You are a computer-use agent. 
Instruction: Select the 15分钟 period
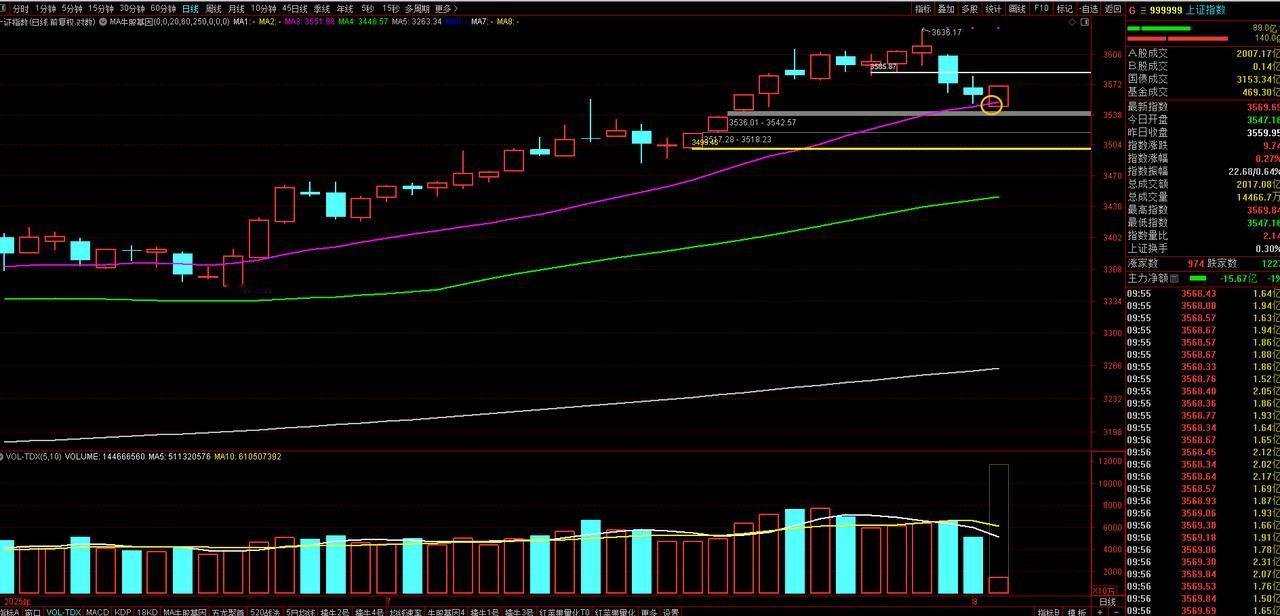coord(101,8)
